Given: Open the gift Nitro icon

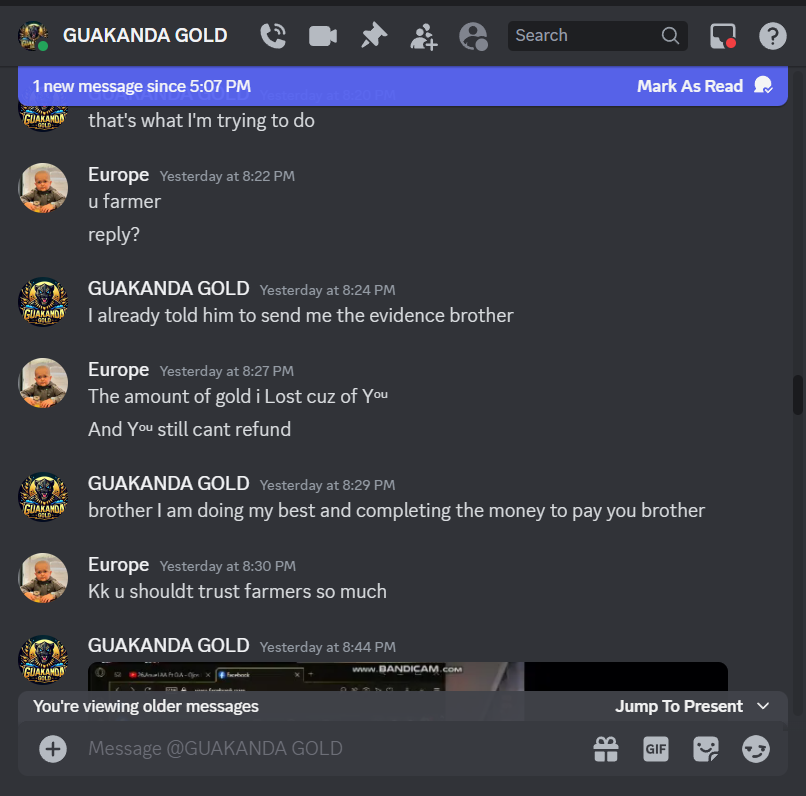Looking at the screenshot, I should [x=606, y=749].
